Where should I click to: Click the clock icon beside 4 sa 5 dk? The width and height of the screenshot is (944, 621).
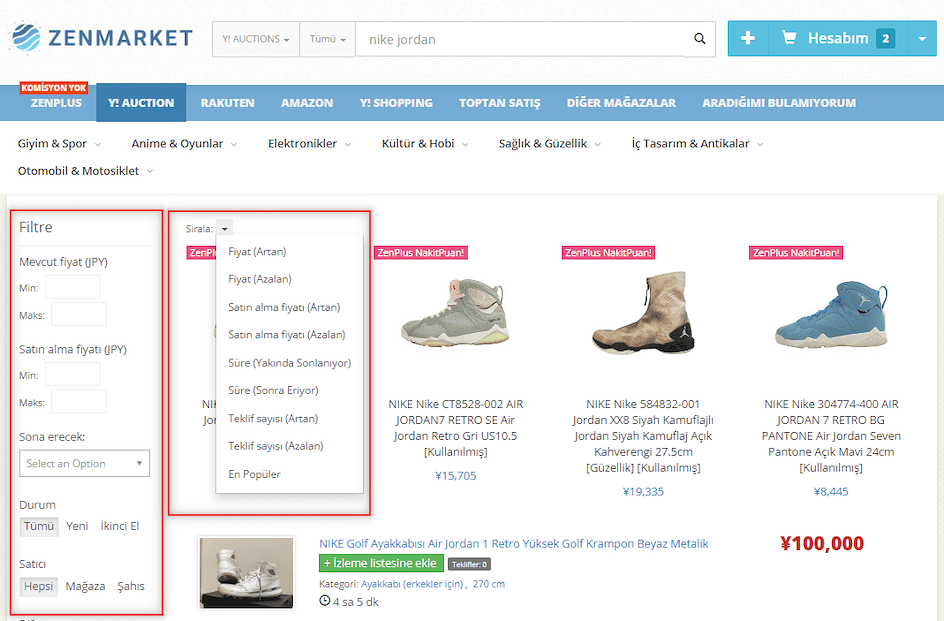(x=324, y=601)
